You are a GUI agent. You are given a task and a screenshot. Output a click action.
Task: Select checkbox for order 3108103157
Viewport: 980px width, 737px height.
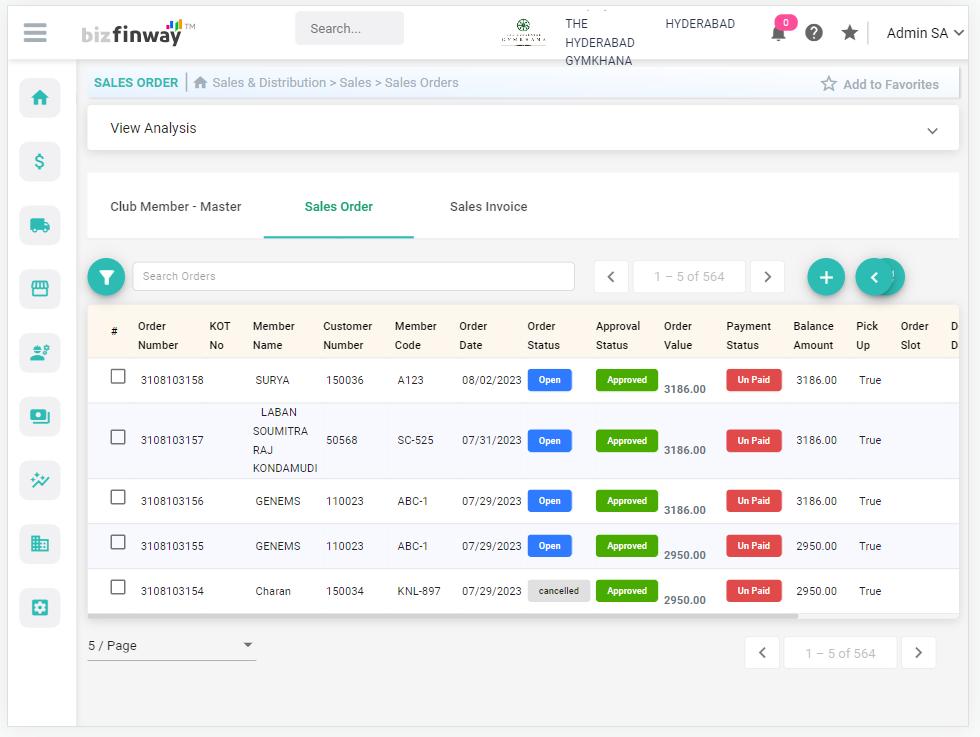point(118,437)
